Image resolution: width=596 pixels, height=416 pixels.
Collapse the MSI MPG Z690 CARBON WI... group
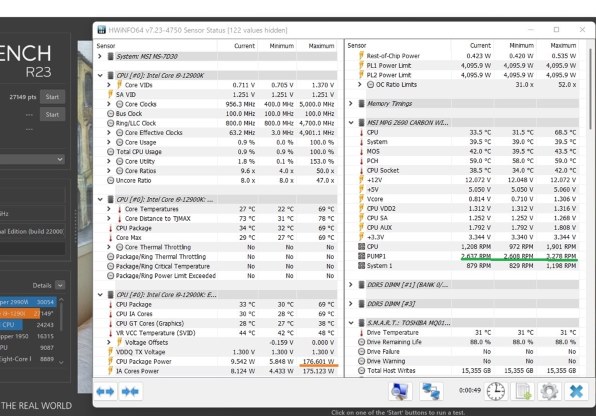[351, 122]
